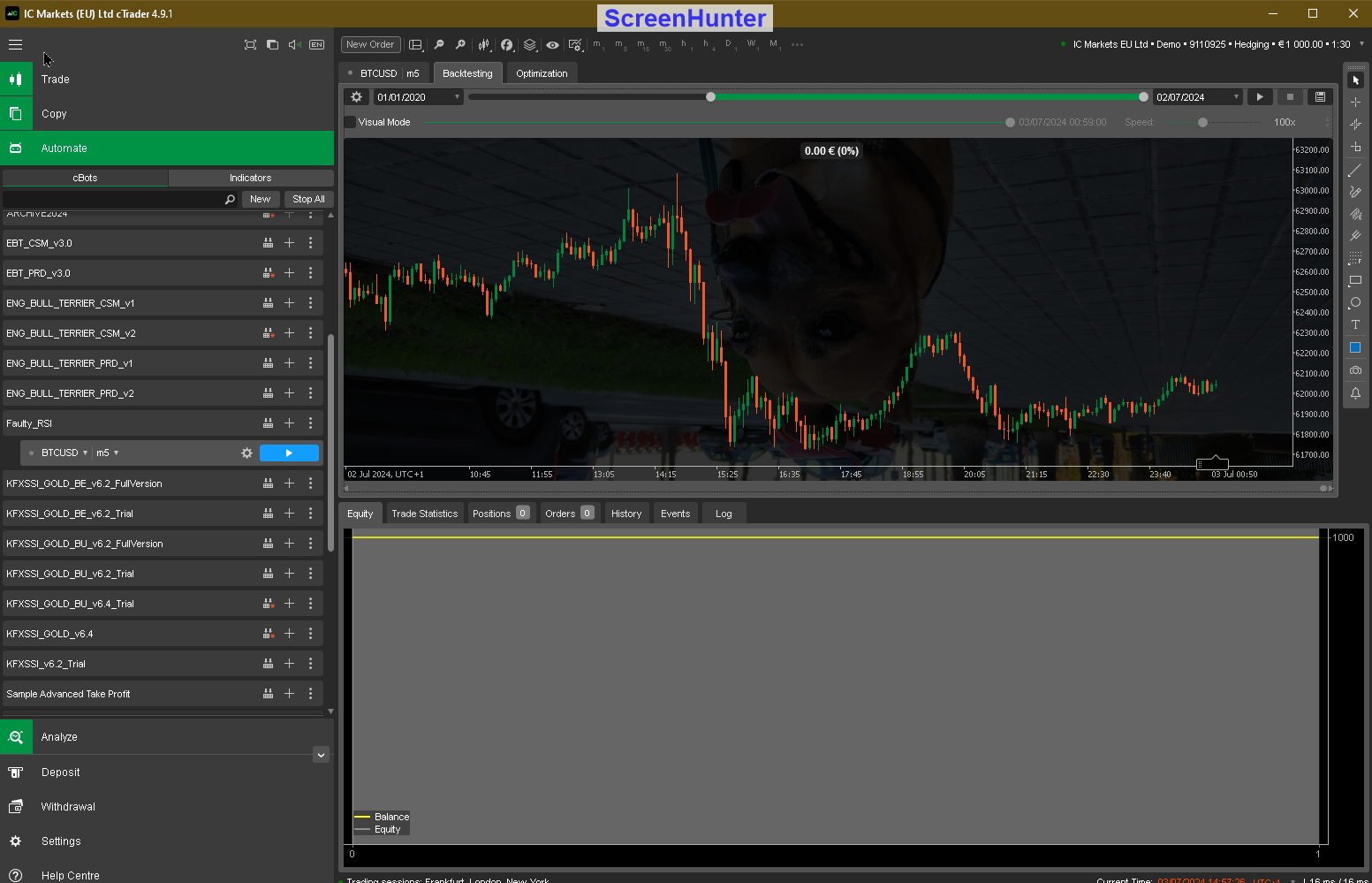Select the freehand pencil drawing tool

pos(1355,192)
